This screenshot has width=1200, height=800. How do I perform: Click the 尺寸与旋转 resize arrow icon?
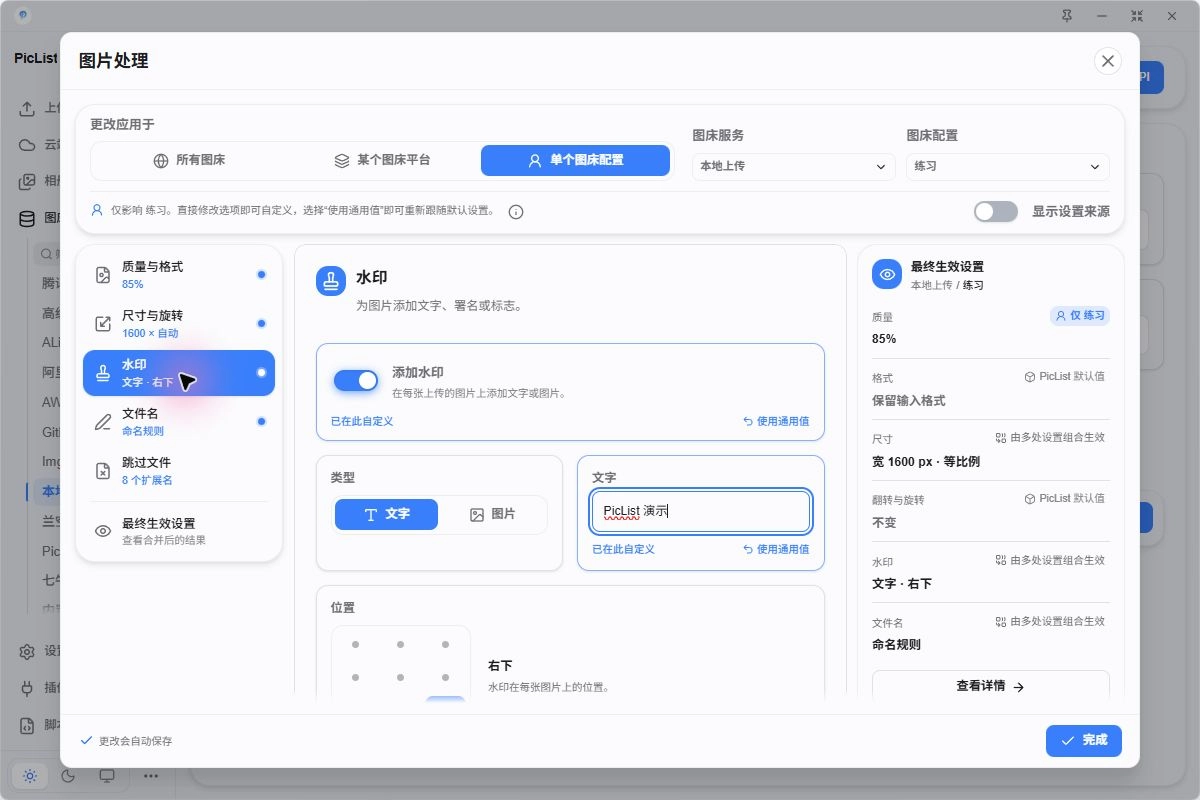pyautogui.click(x=102, y=324)
